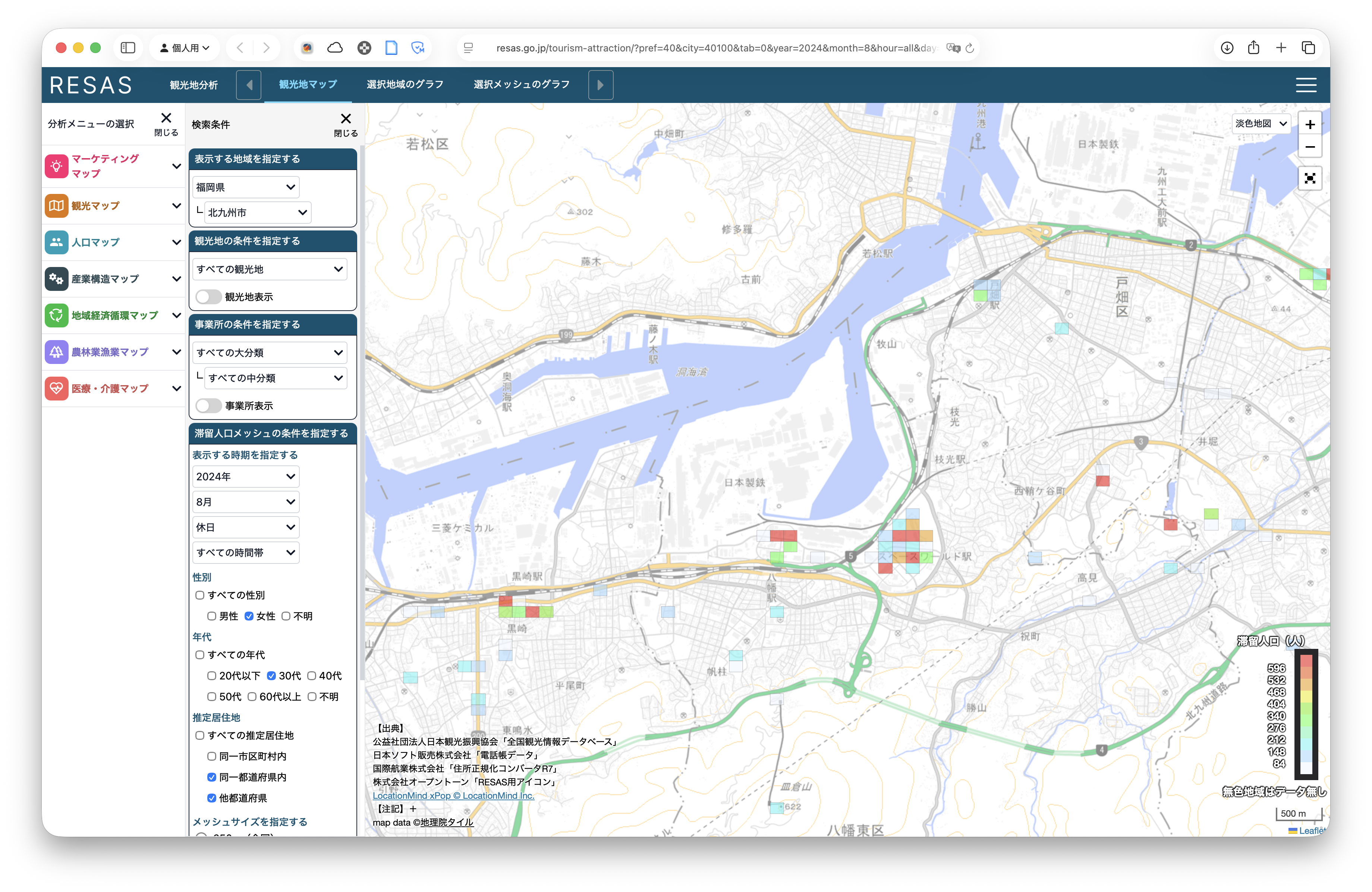
Task: Open the 福岡県 prefecture dropdown
Action: point(246,187)
